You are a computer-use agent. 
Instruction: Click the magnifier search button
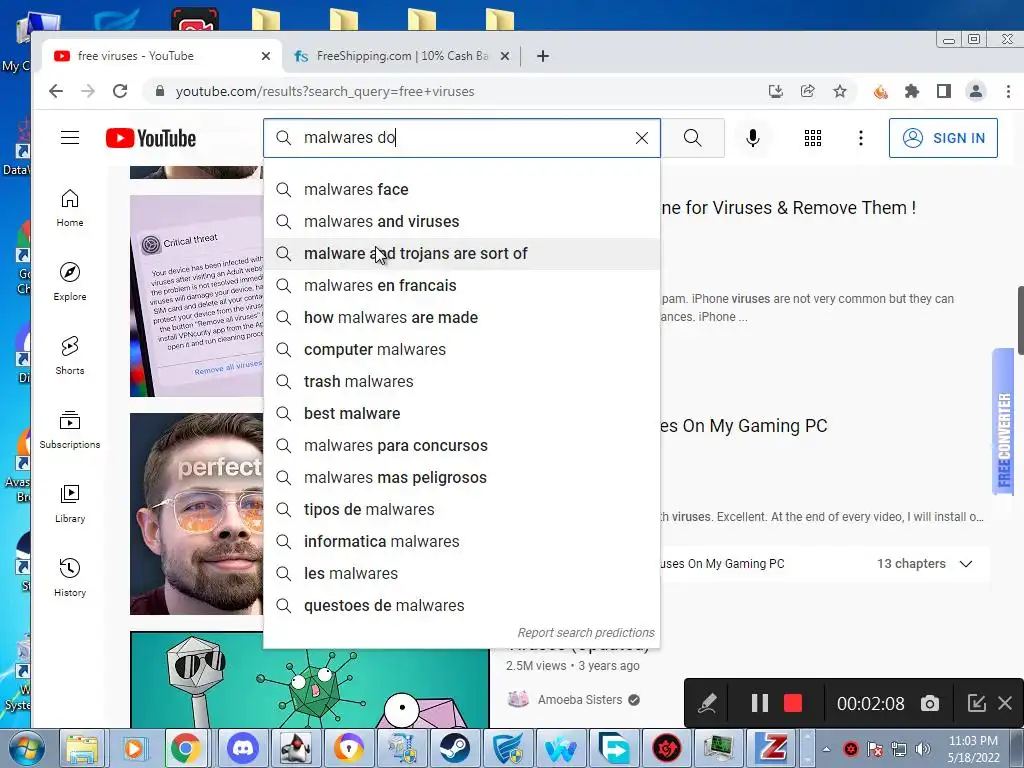point(693,138)
